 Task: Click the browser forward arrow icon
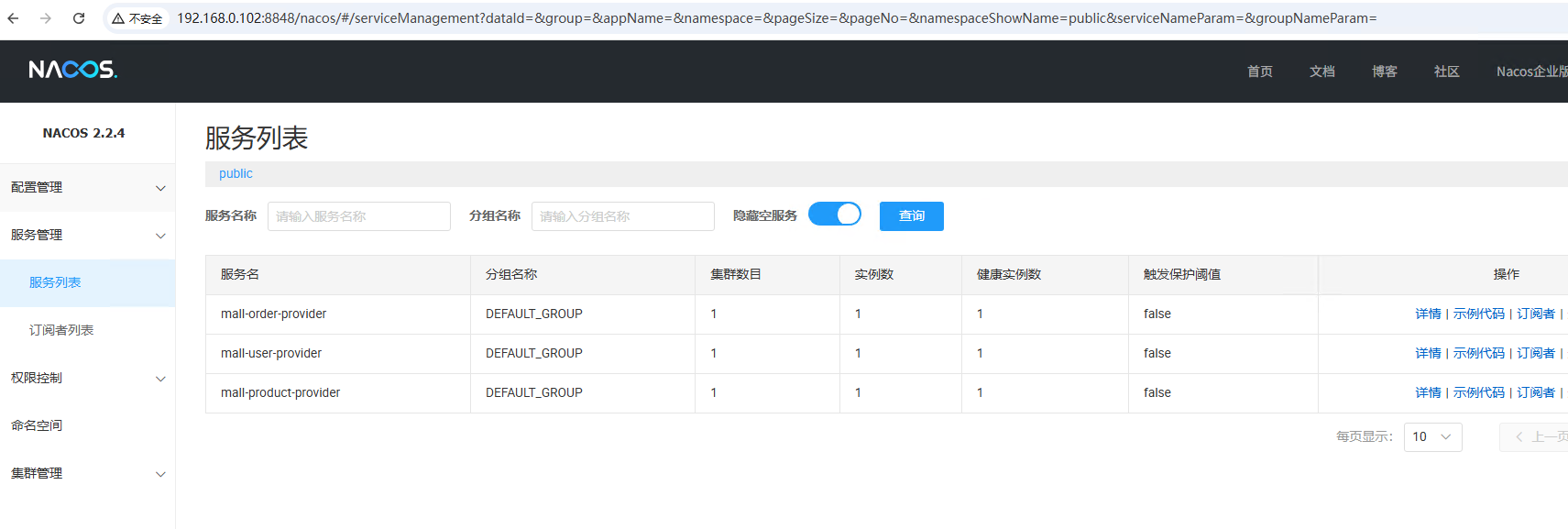(46, 18)
